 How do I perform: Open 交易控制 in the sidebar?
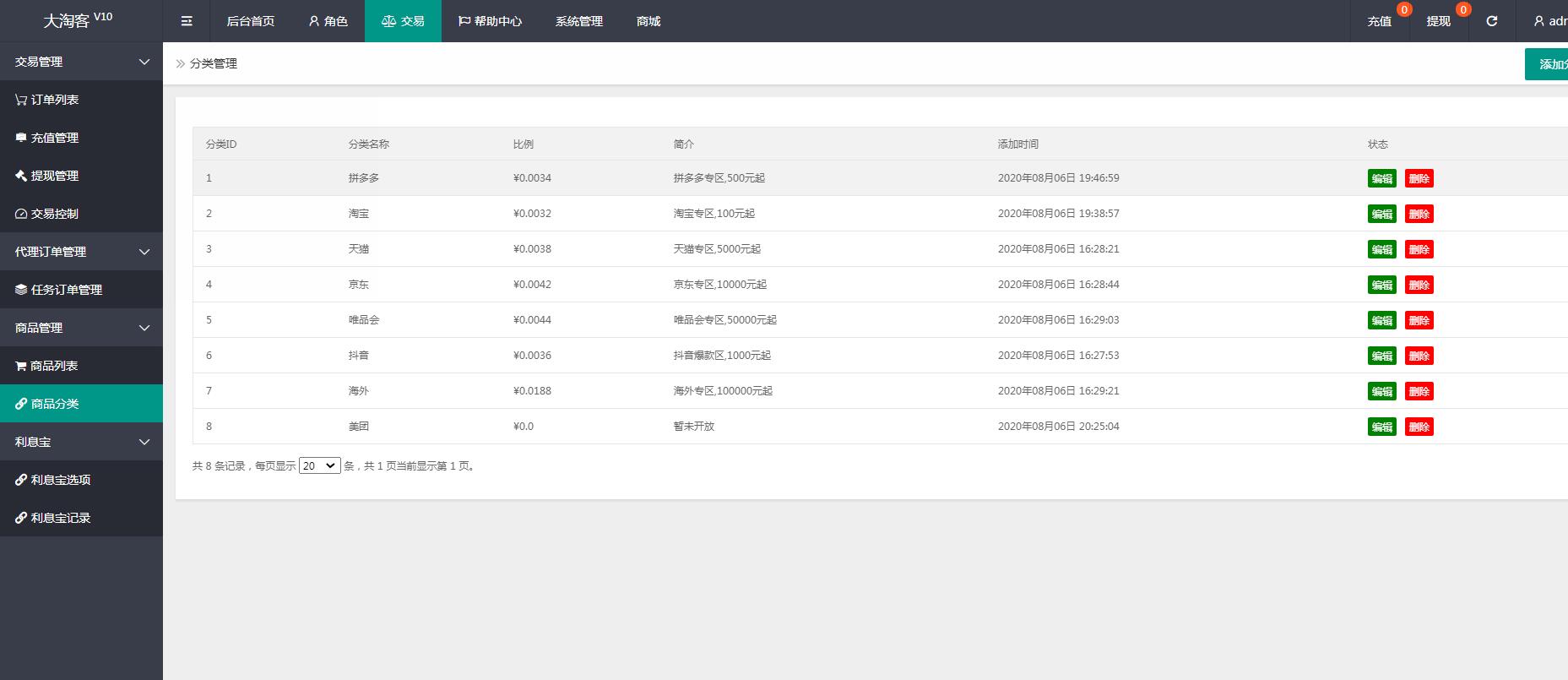pos(54,214)
